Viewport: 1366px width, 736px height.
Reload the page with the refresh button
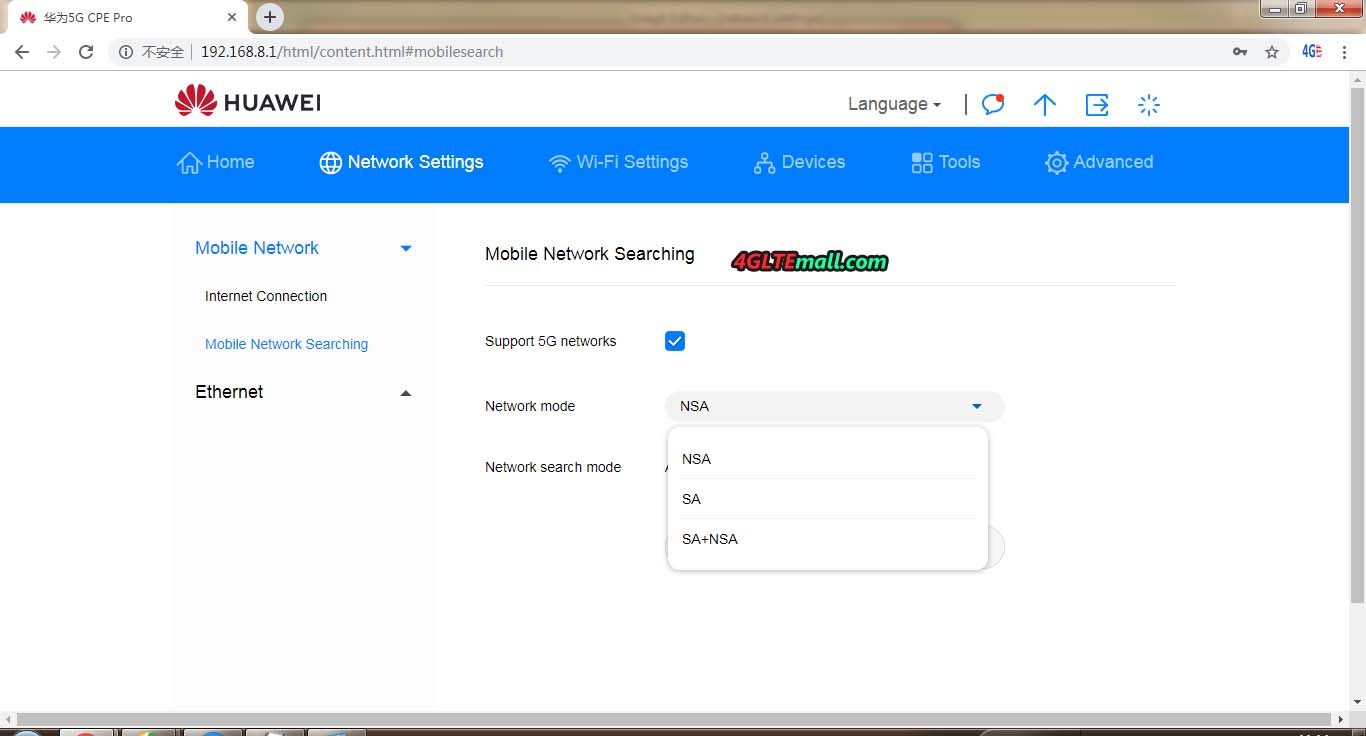(86, 52)
